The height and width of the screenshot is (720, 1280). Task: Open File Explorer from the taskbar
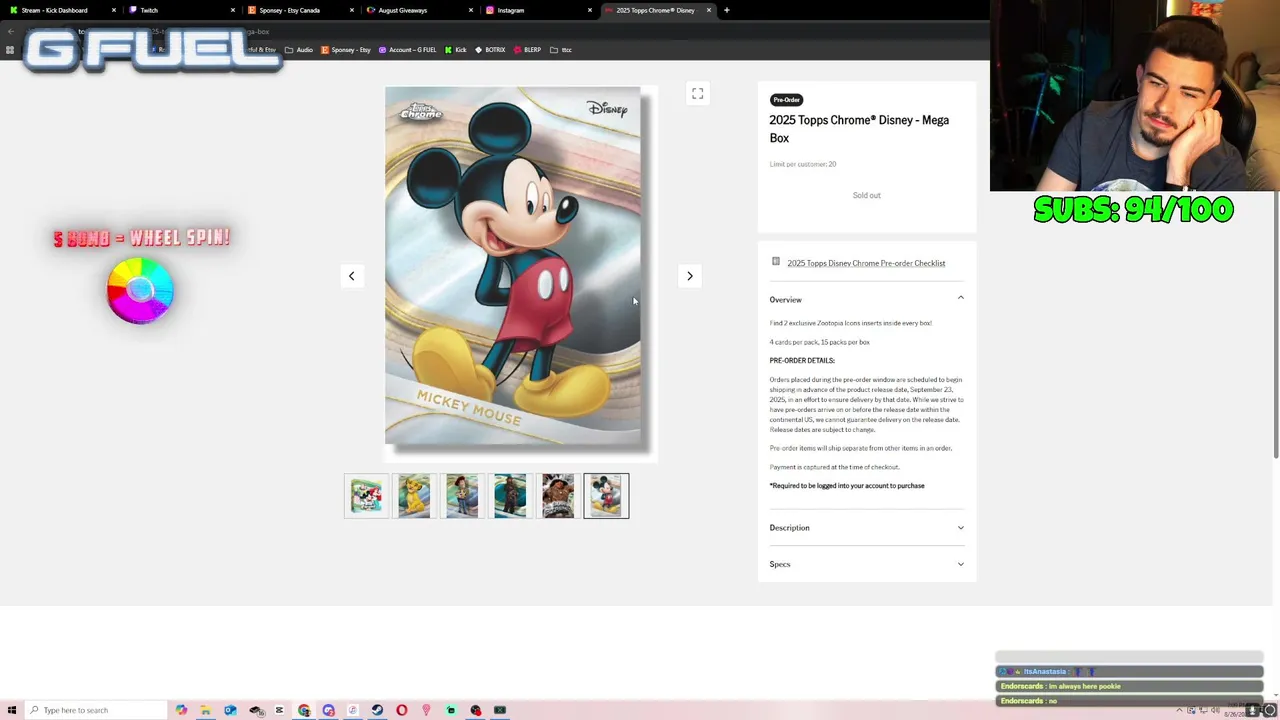pos(205,710)
